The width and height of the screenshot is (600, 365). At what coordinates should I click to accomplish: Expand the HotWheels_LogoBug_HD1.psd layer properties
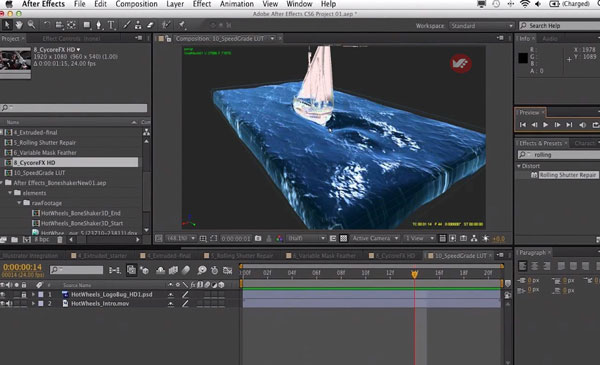[33, 295]
